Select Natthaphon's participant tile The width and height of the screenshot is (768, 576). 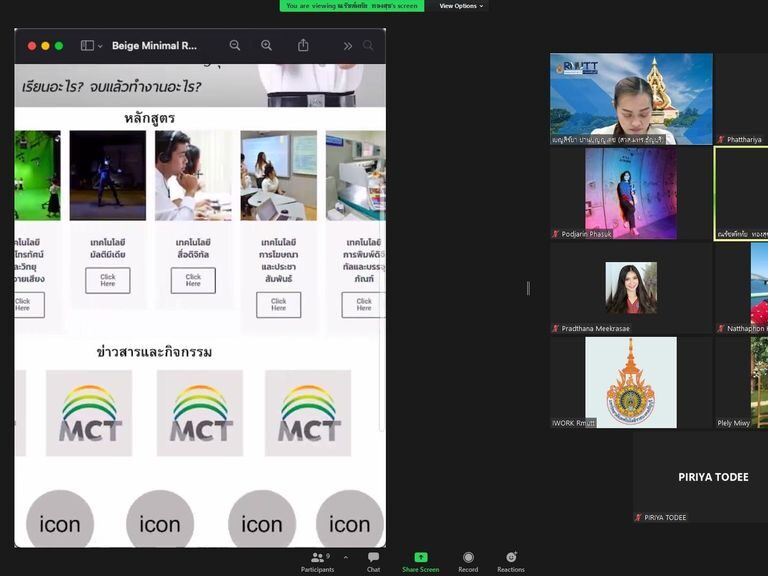742,288
